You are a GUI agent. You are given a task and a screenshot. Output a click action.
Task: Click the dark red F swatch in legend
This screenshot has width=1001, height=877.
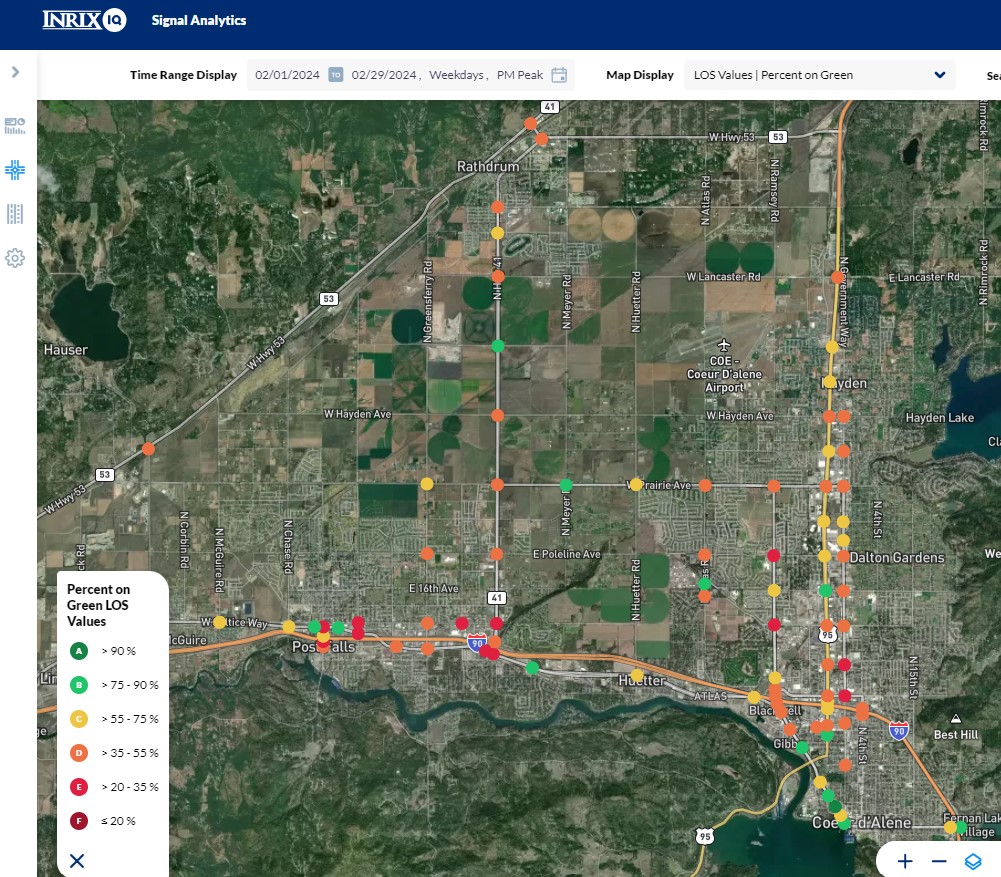(x=79, y=821)
